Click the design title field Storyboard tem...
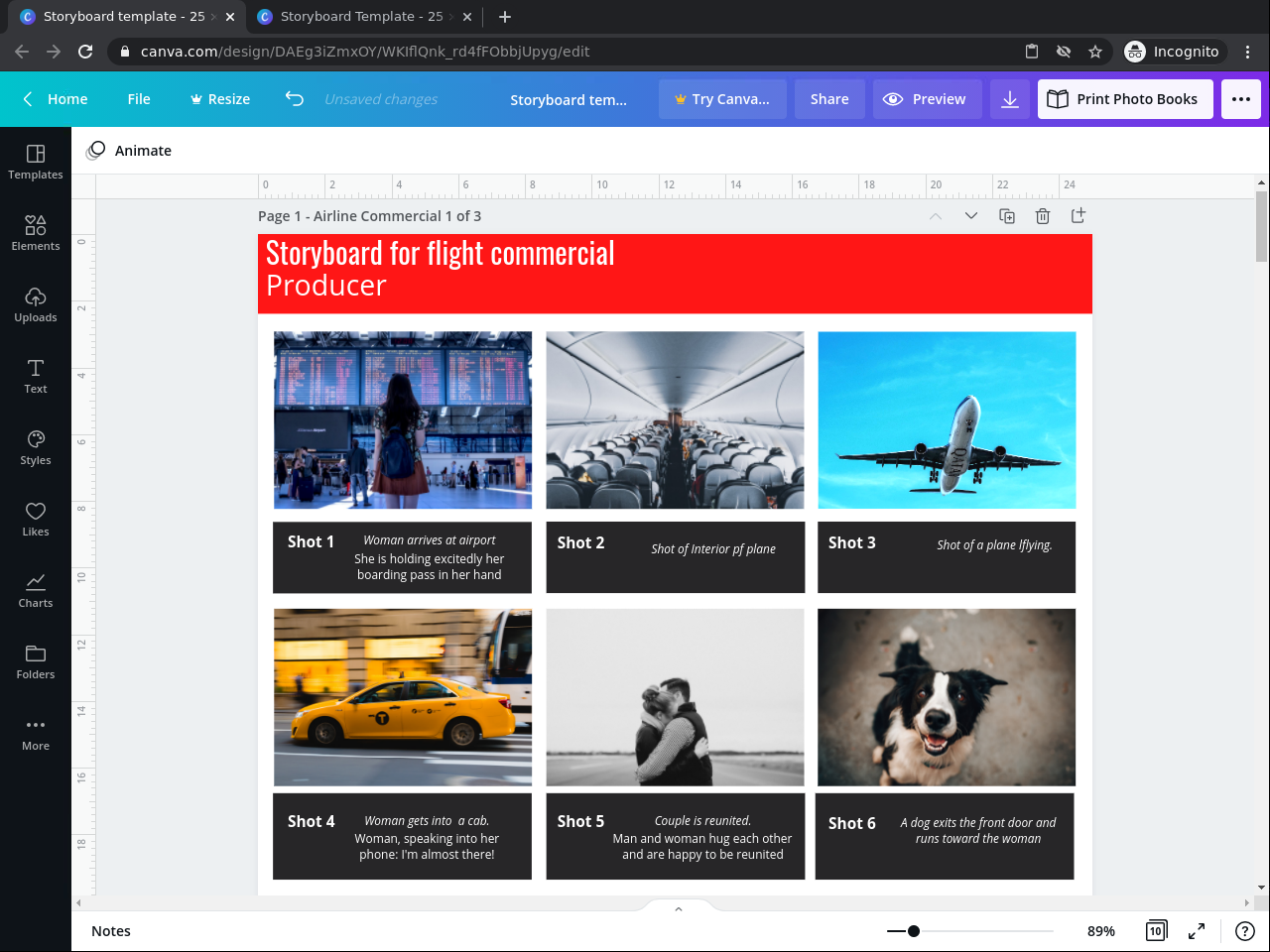This screenshot has width=1270, height=952. click(x=569, y=99)
